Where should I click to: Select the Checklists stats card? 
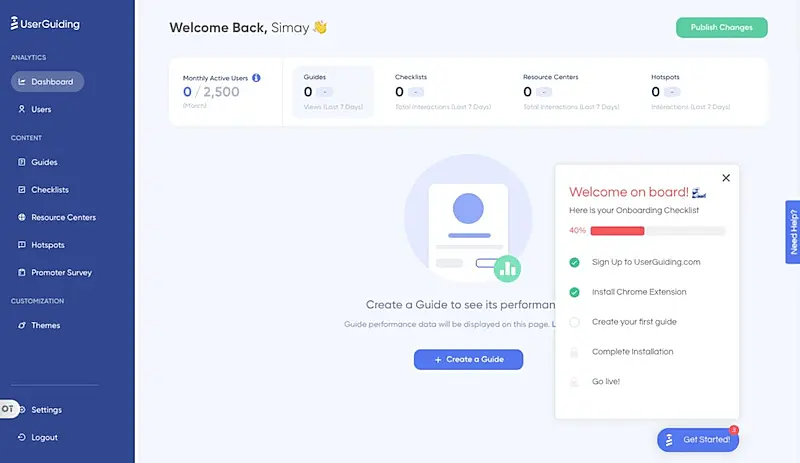443,92
